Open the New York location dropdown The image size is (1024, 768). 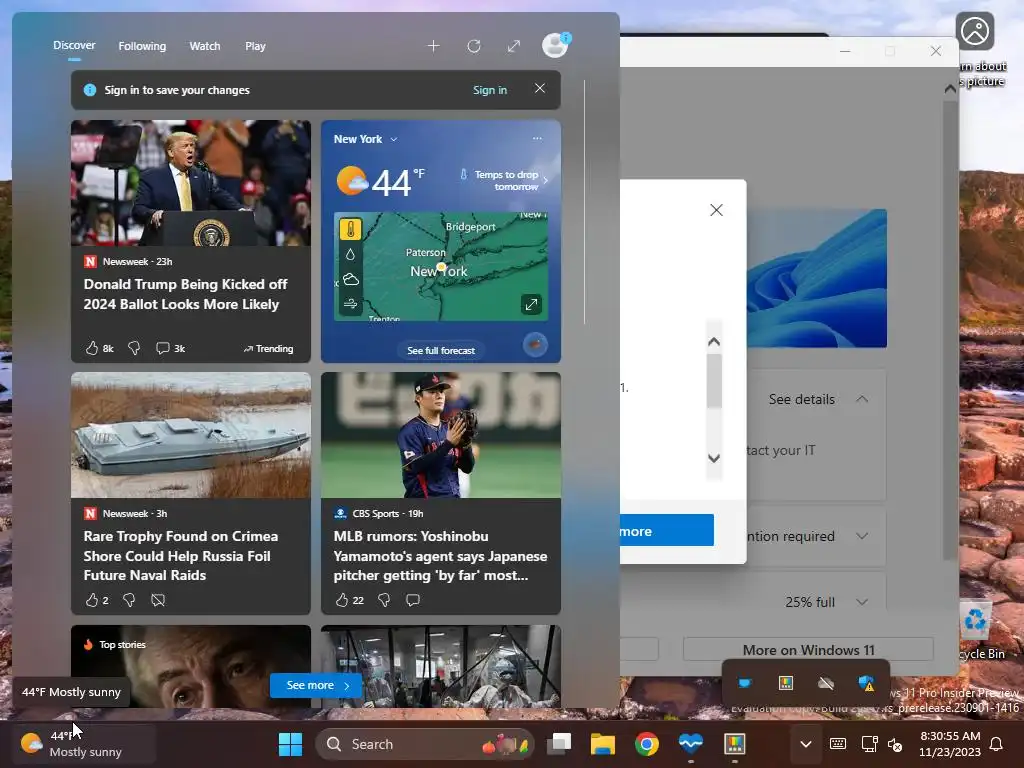(365, 139)
